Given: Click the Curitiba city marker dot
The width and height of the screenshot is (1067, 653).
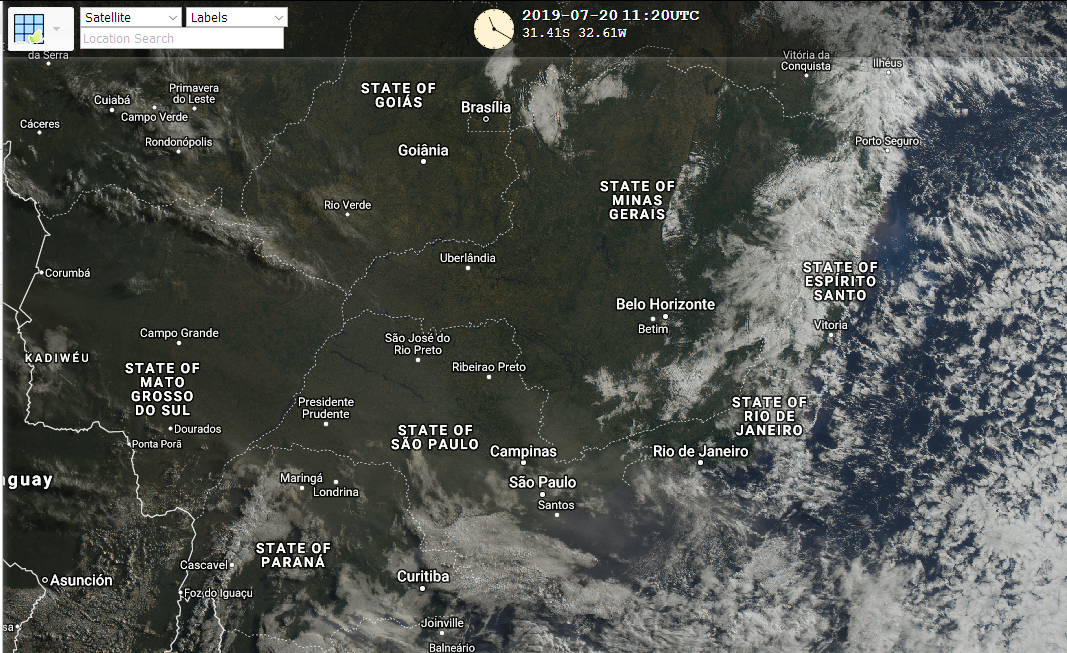Looking at the screenshot, I should pyautogui.click(x=423, y=589).
